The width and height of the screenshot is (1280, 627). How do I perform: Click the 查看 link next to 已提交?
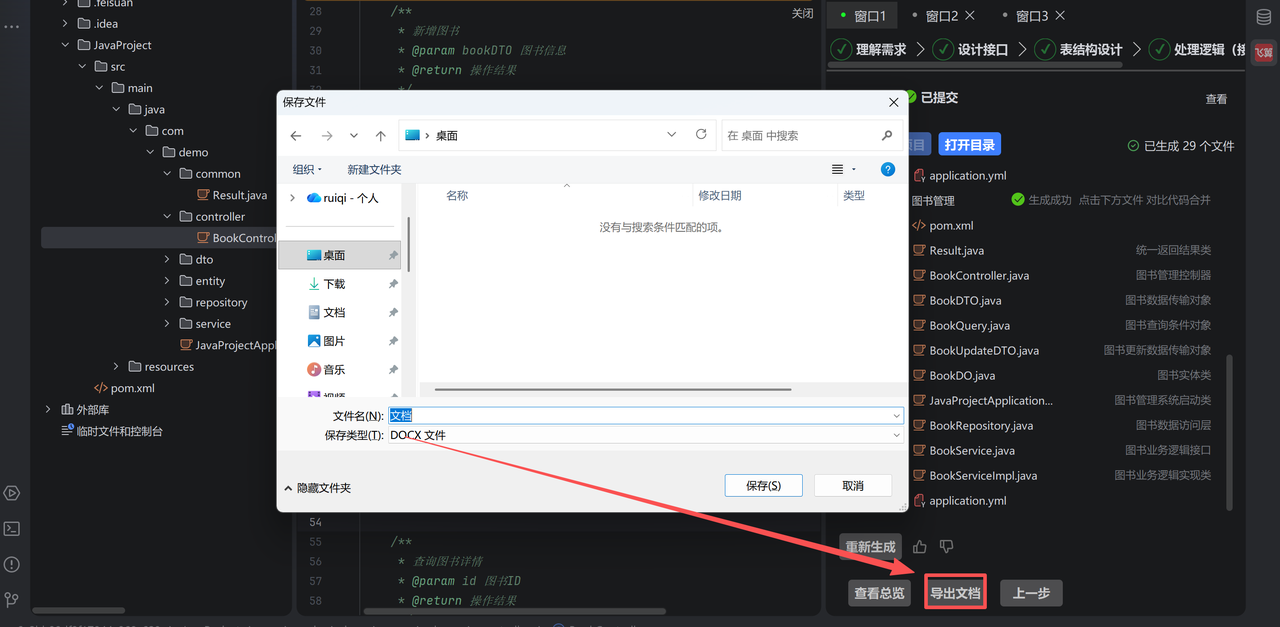[1216, 99]
